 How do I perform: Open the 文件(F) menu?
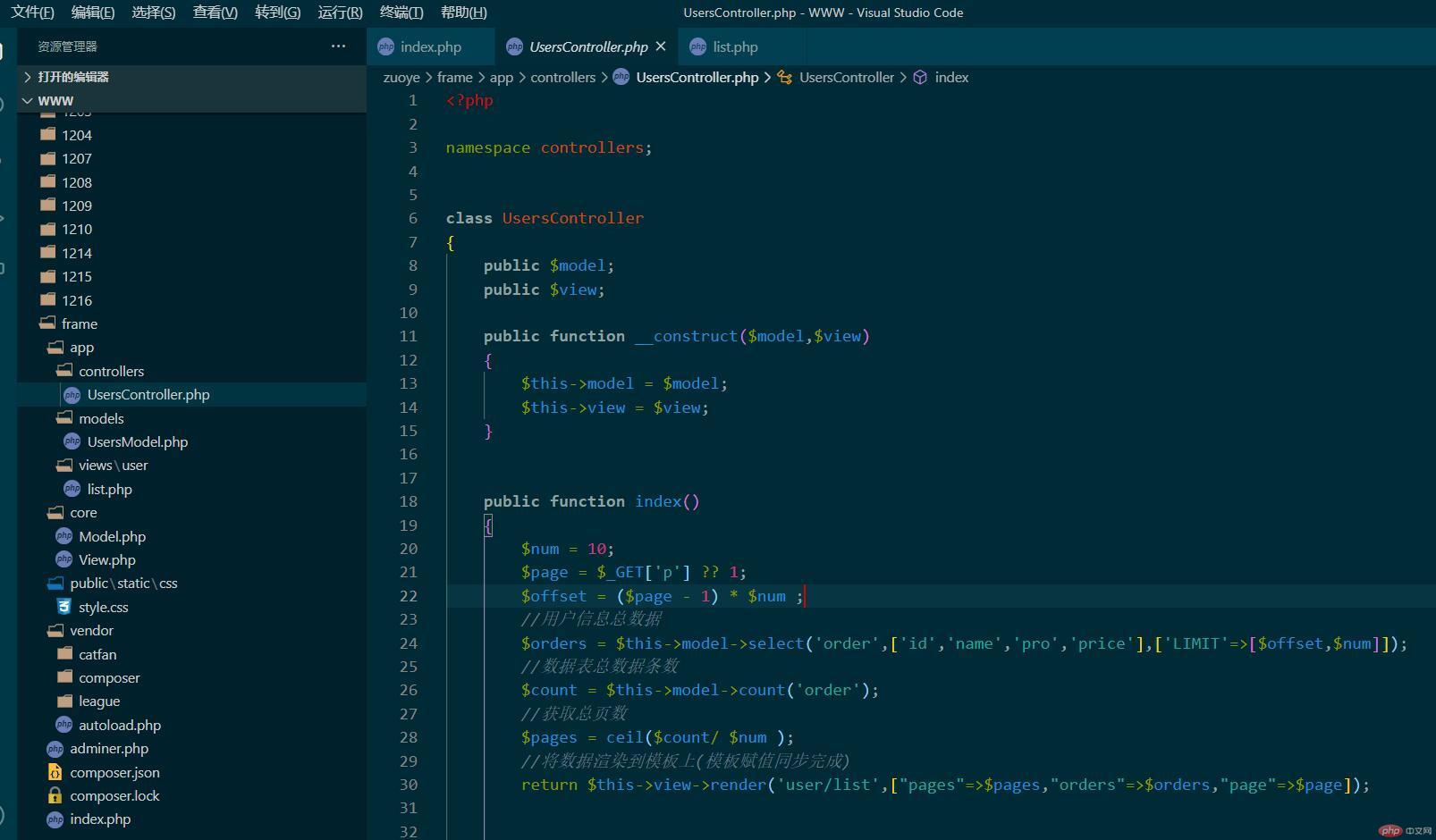point(33,13)
